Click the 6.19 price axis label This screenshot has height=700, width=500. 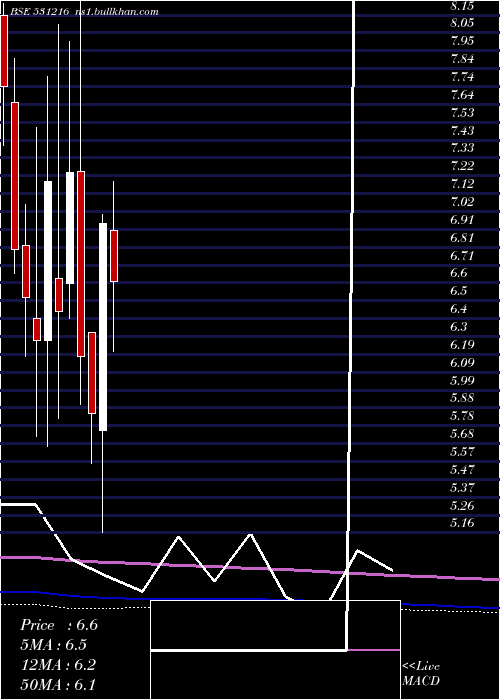pos(462,345)
